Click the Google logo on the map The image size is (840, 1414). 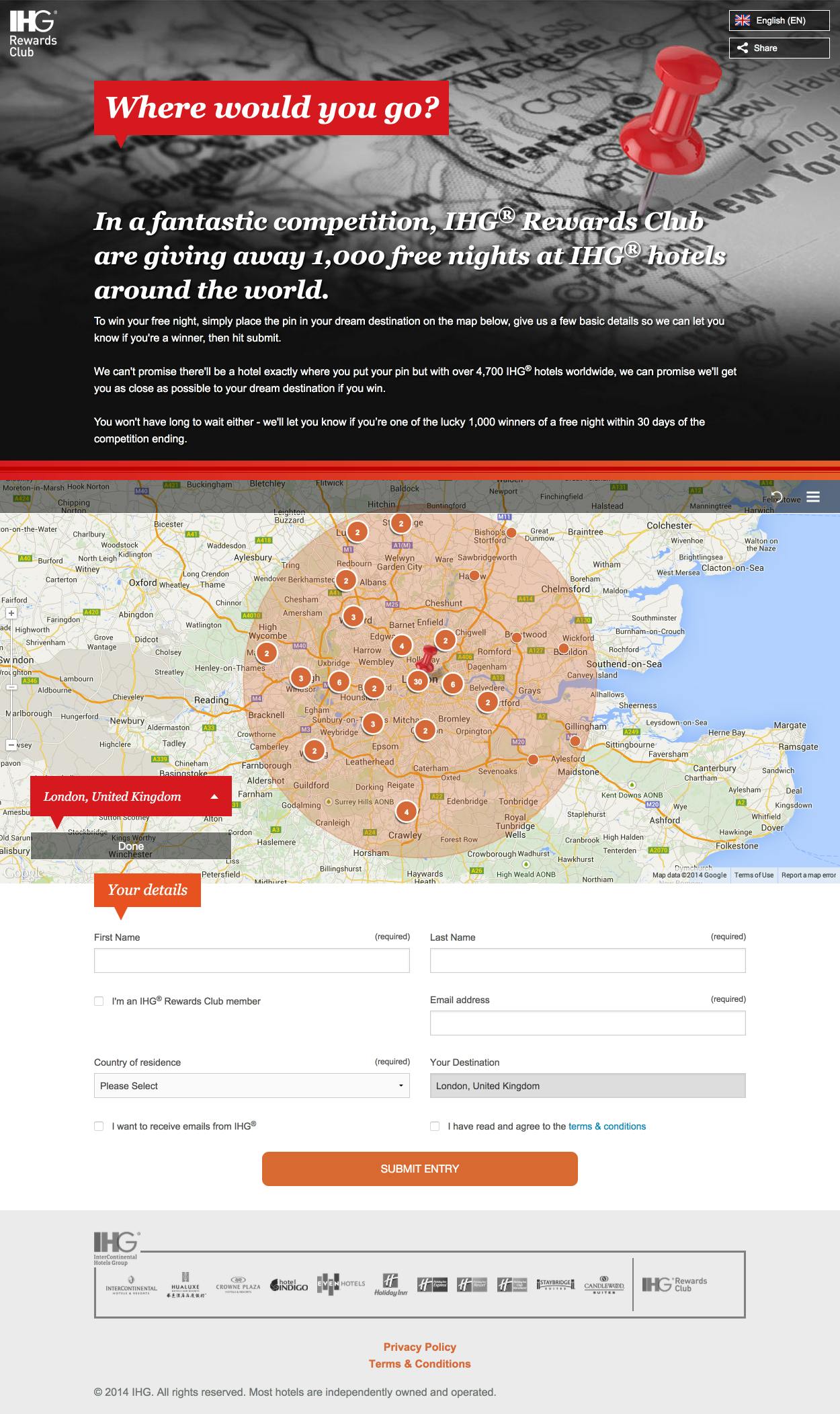tap(23, 873)
